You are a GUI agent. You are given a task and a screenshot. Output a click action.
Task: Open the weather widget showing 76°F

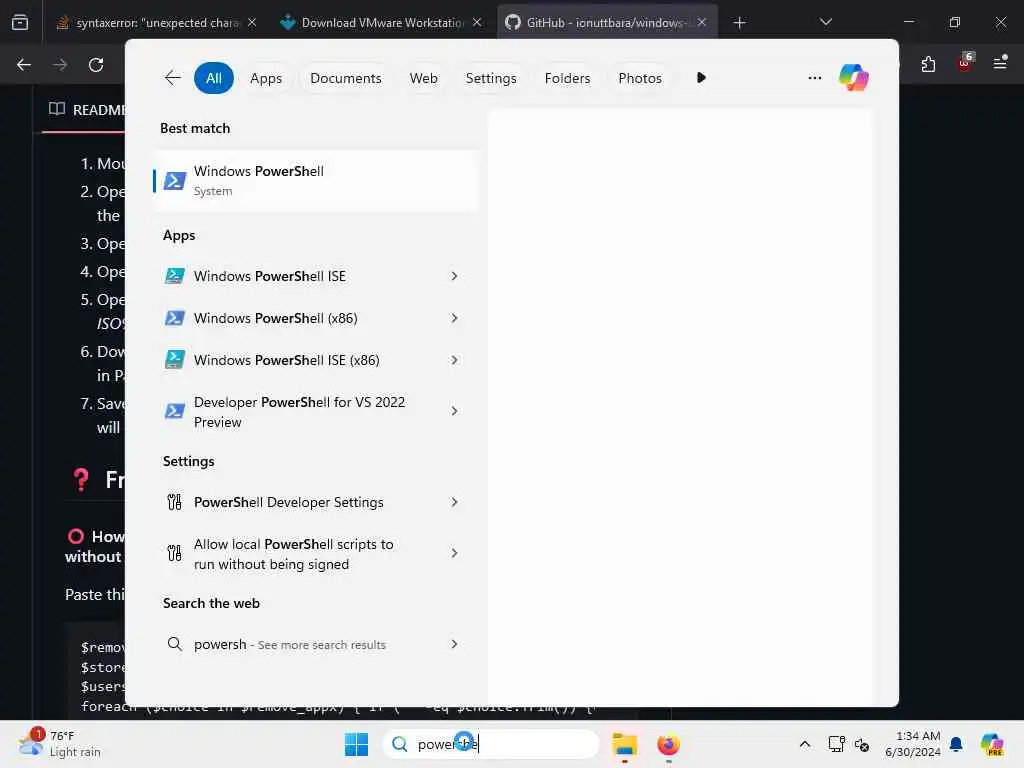point(60,744)
